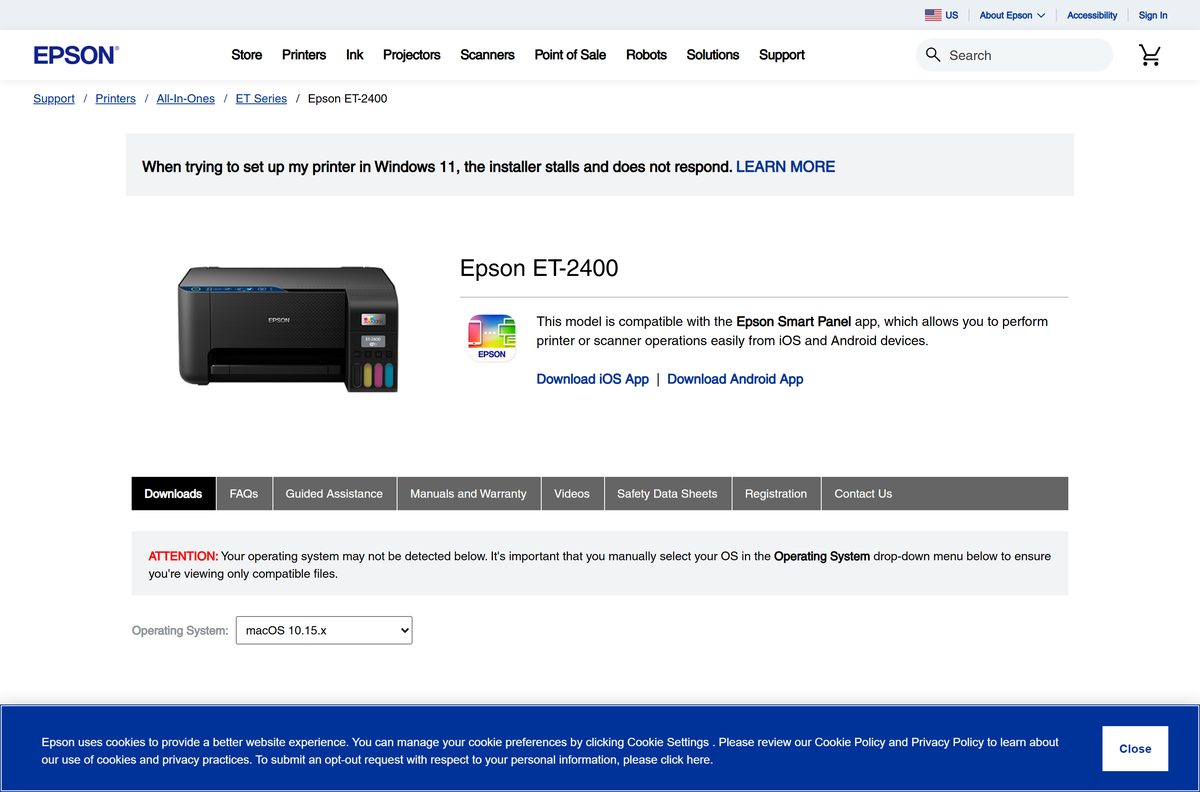Open the Support menu
The width and height of the screenshot is (1200, 792).
[x=782, y=55]
